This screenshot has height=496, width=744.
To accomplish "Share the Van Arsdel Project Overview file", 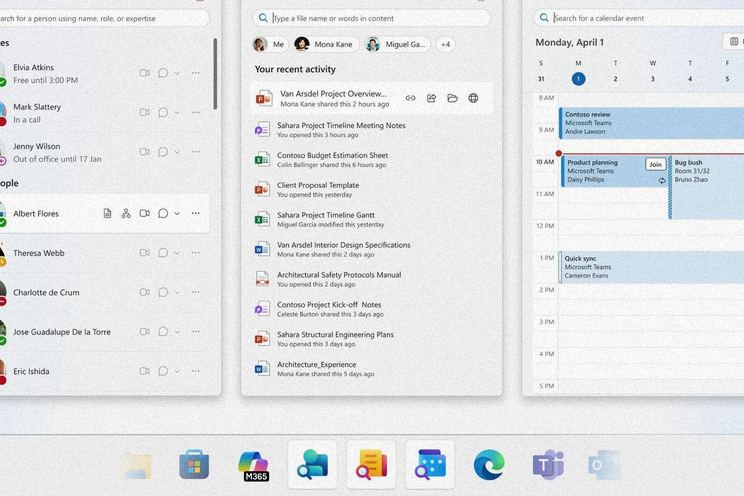I will coord(431,98).
